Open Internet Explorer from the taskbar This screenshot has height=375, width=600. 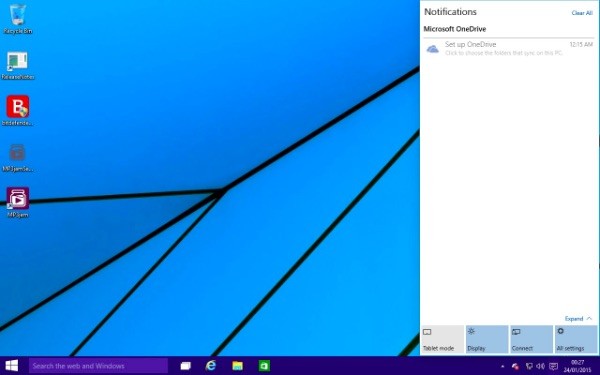click(210, 366)
